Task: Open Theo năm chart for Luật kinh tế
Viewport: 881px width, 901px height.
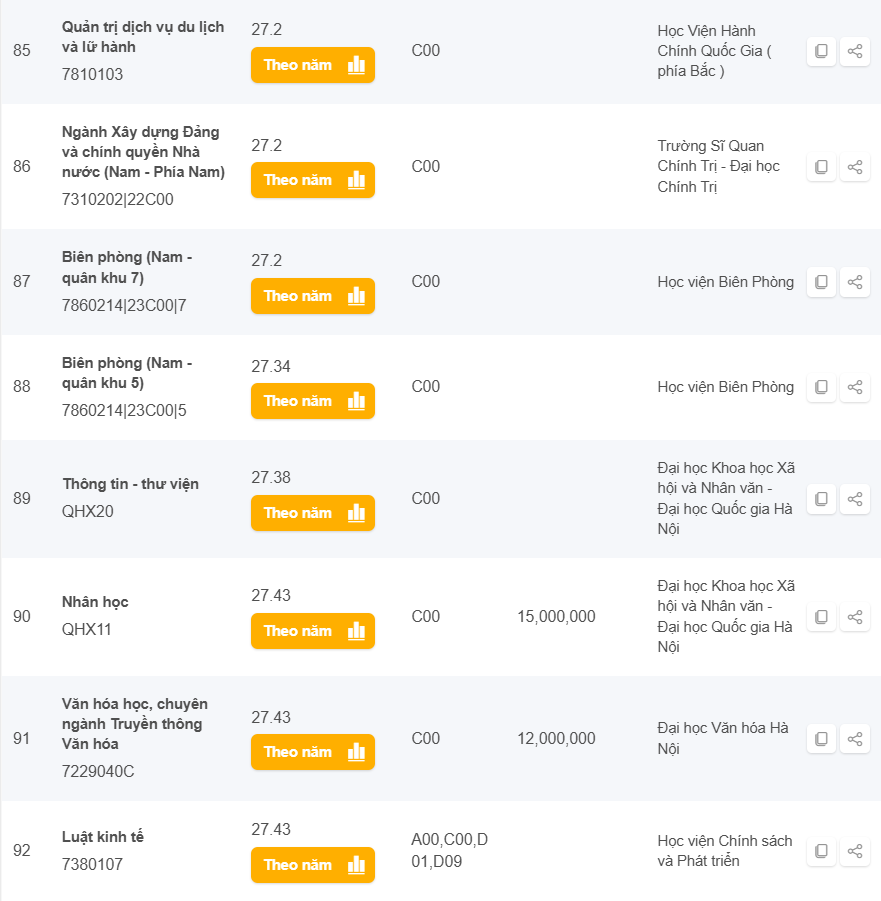Action: [x=312, y=865]
